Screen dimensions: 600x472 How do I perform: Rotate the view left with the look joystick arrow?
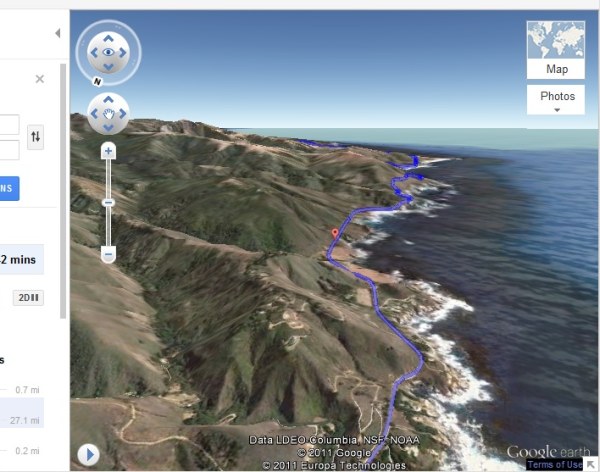pyautogui.click(x=94, y=52)
